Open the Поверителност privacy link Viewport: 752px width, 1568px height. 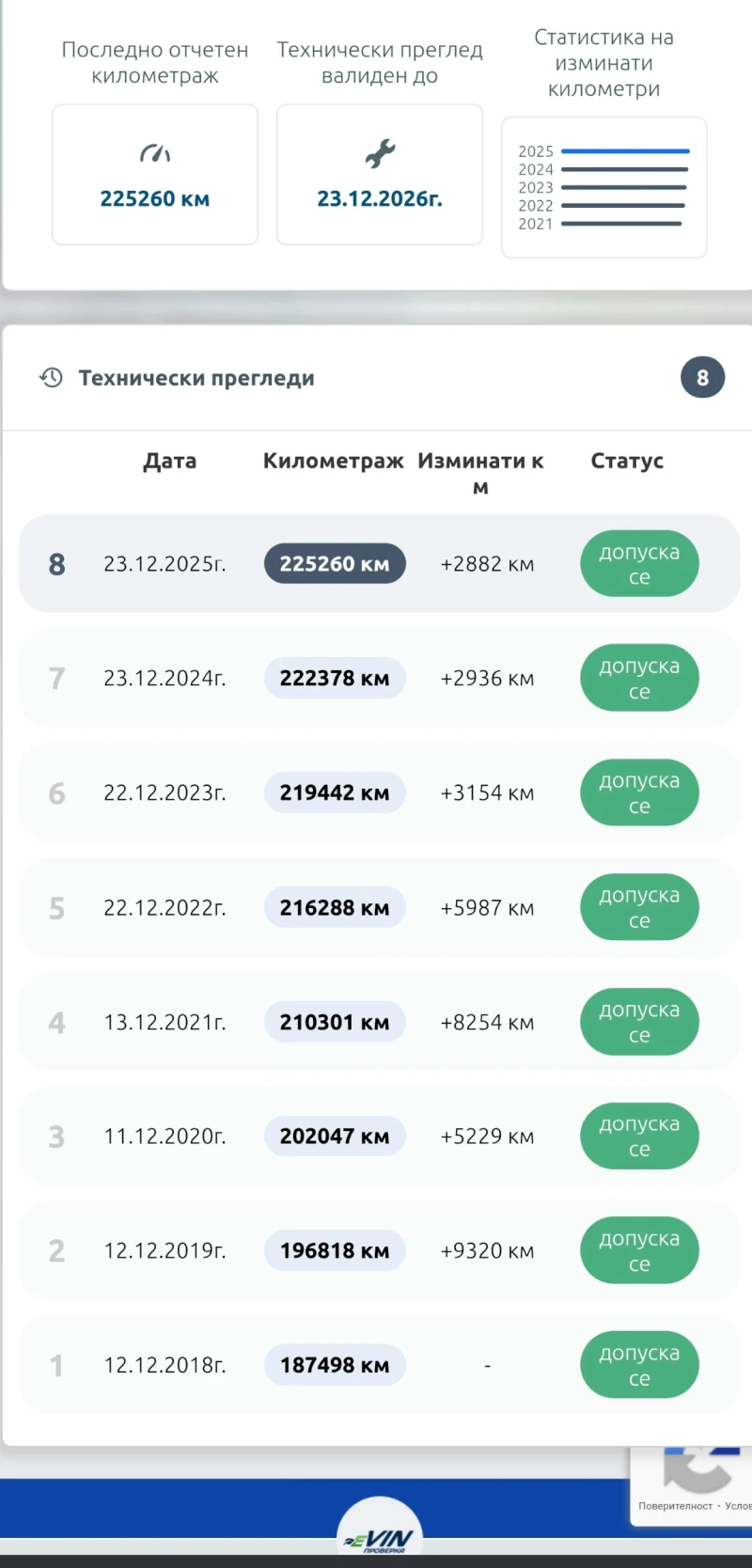click(x=675, y=1506)
